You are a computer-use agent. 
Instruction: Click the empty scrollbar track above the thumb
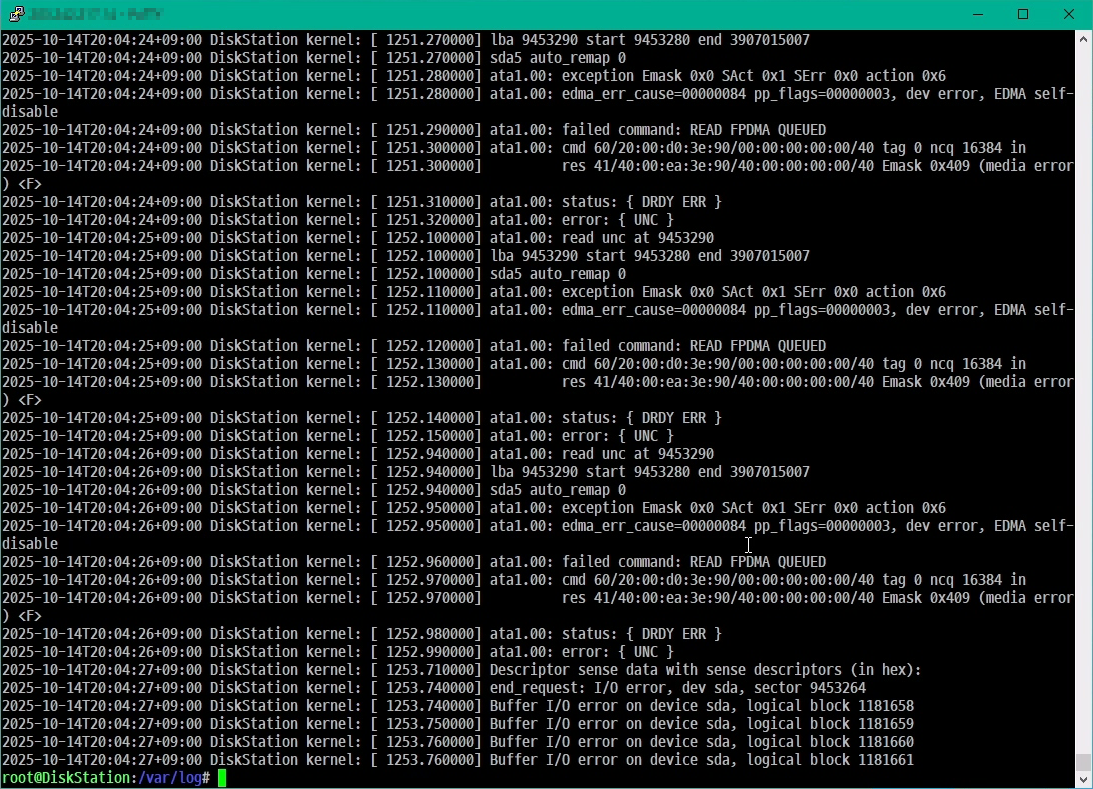(1083, 400)
